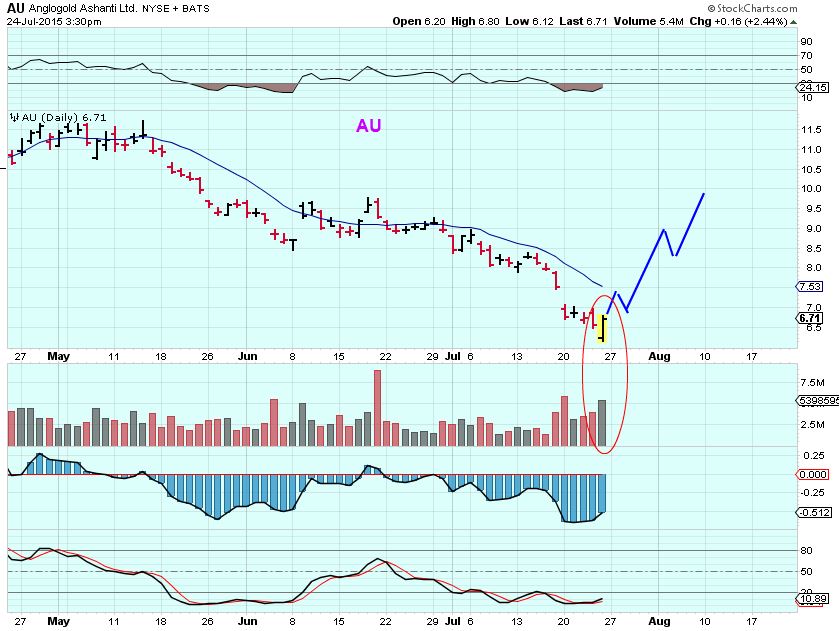
Task: Click the AU ticker symbol in header
Action: [16, 7]
